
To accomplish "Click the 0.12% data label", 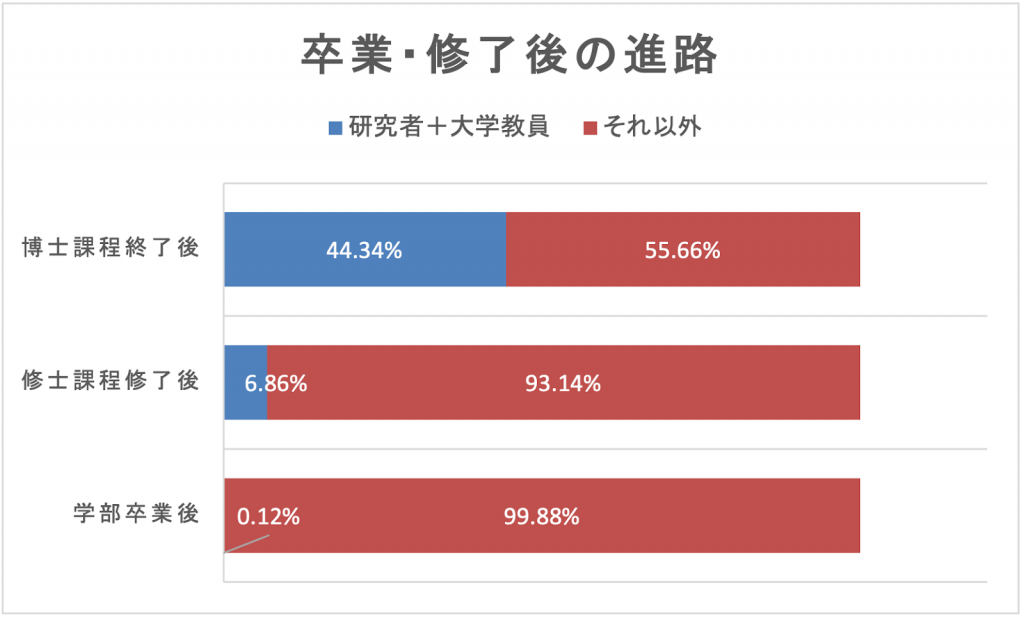I will click(x=268, y=517).
